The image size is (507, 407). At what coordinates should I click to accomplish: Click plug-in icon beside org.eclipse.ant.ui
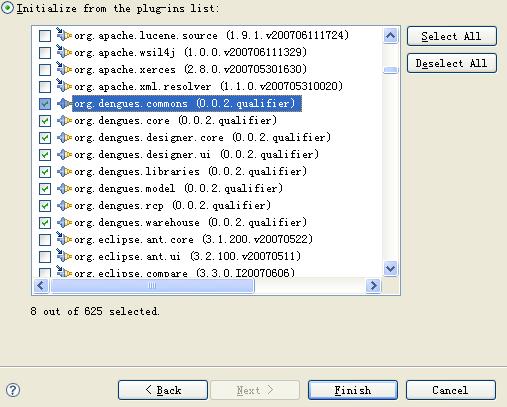coord(64,256)
